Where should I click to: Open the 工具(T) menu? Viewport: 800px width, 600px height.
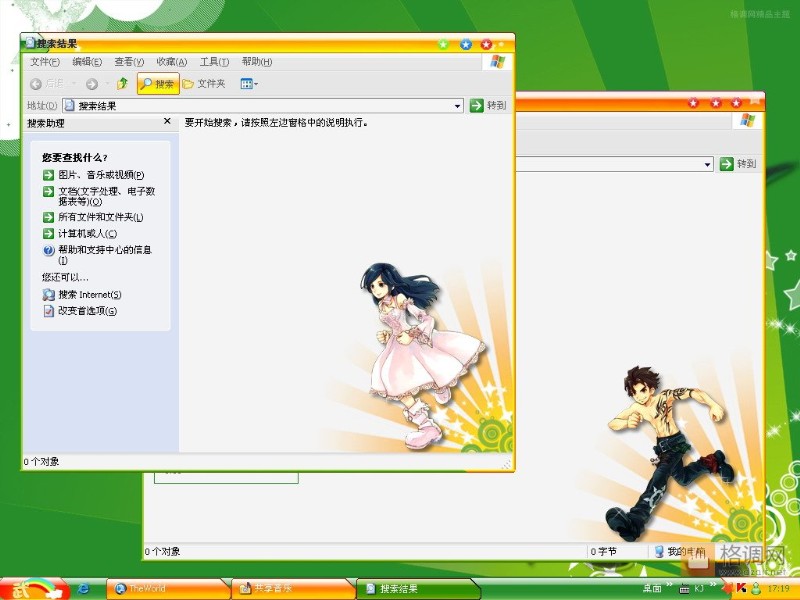pyautogui.click(x=214, y=62)
